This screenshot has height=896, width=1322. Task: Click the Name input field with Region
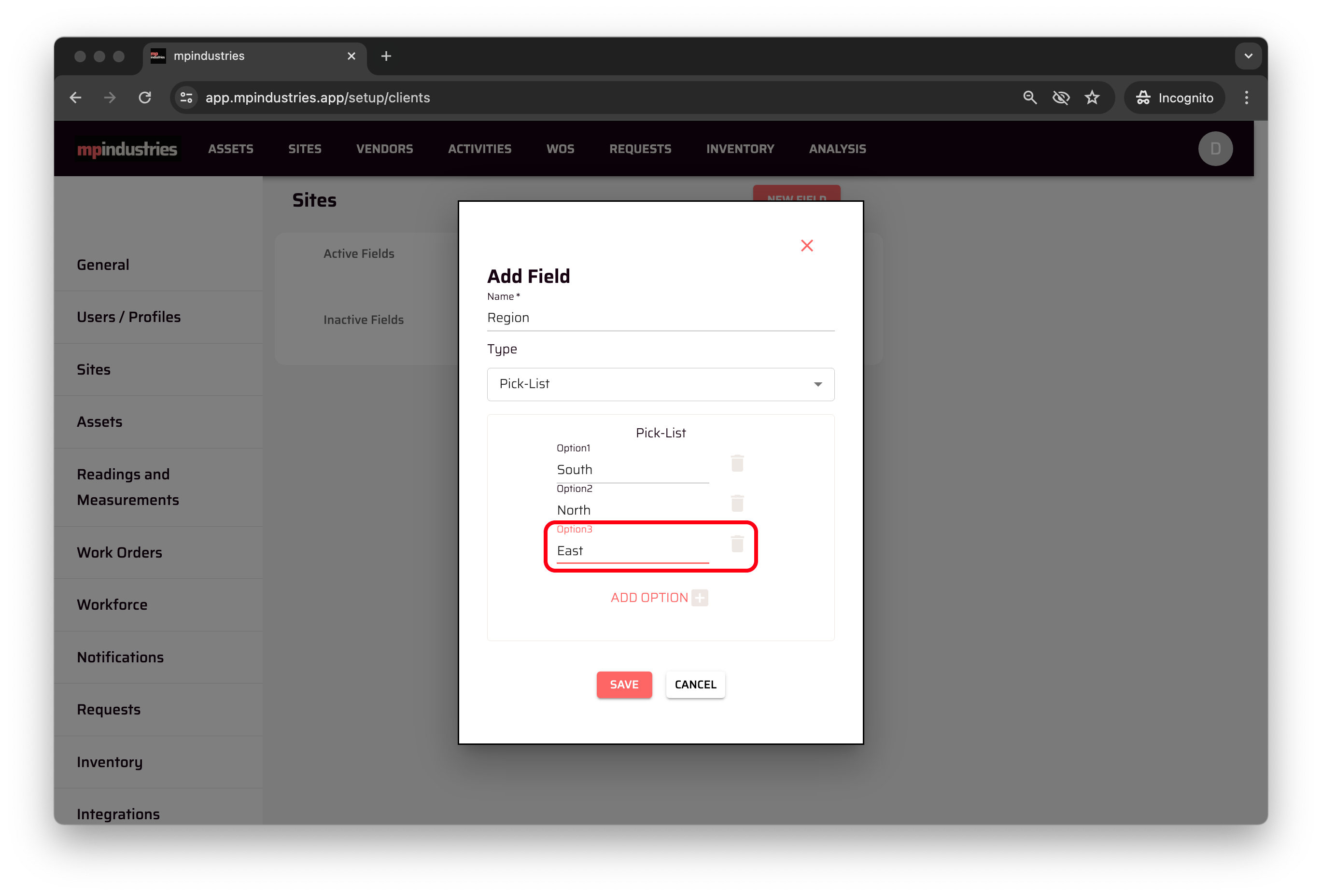tap(660, 318)
